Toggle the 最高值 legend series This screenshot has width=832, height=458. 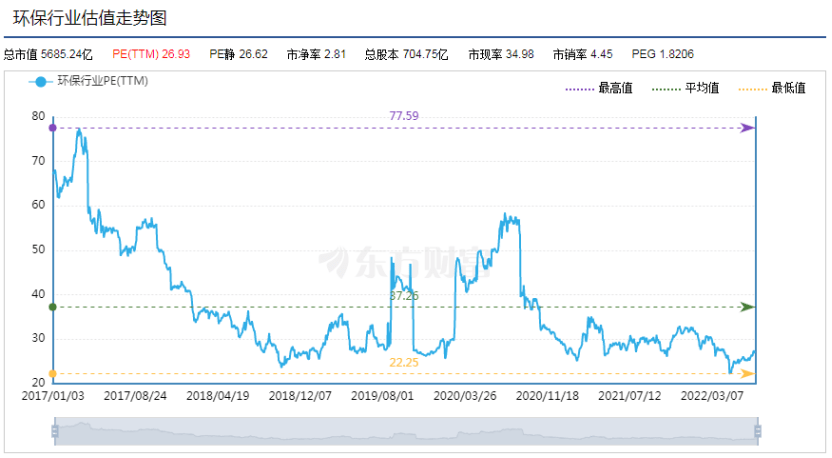598,89
